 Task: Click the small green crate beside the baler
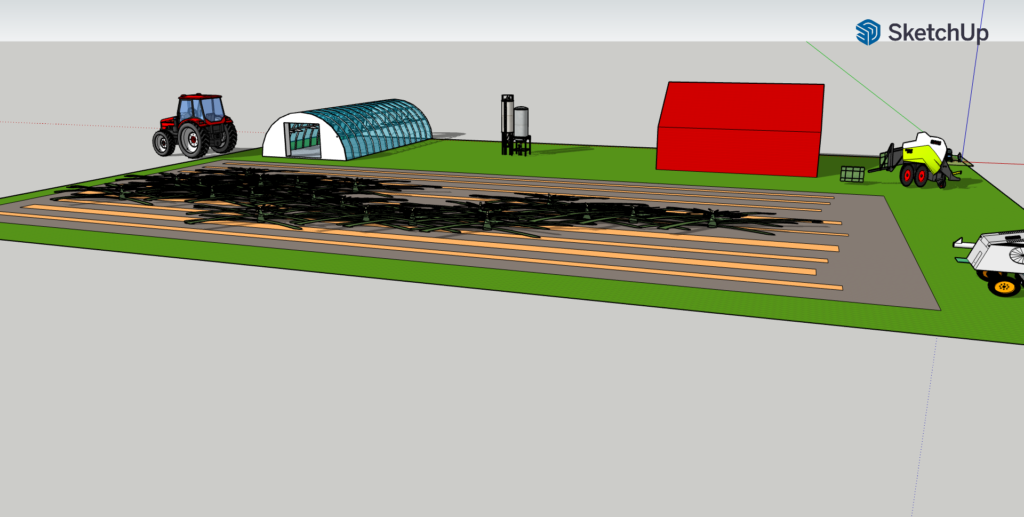click(x=852, y=174)
